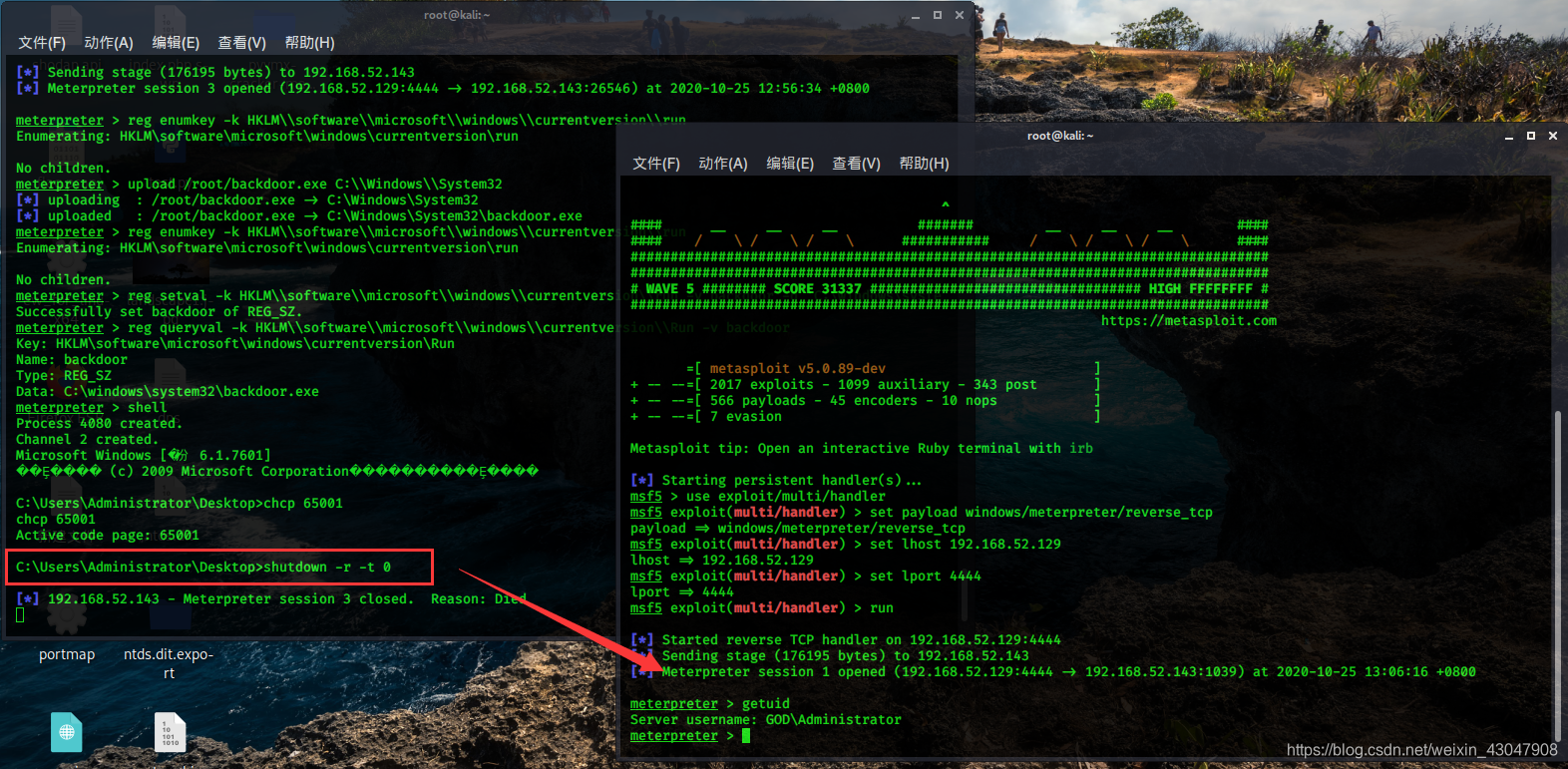
Task: Click the right terminal title root@kali:~
Action: pos(1060,136)
